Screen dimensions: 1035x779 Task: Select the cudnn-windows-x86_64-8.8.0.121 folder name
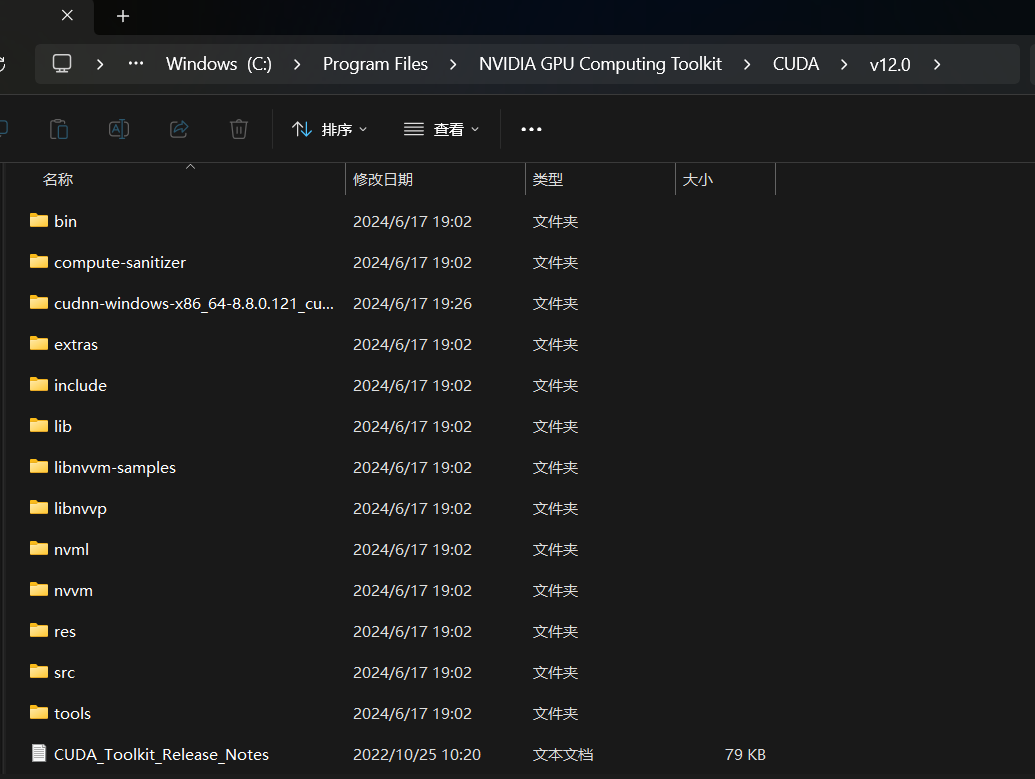pos(194,304)
